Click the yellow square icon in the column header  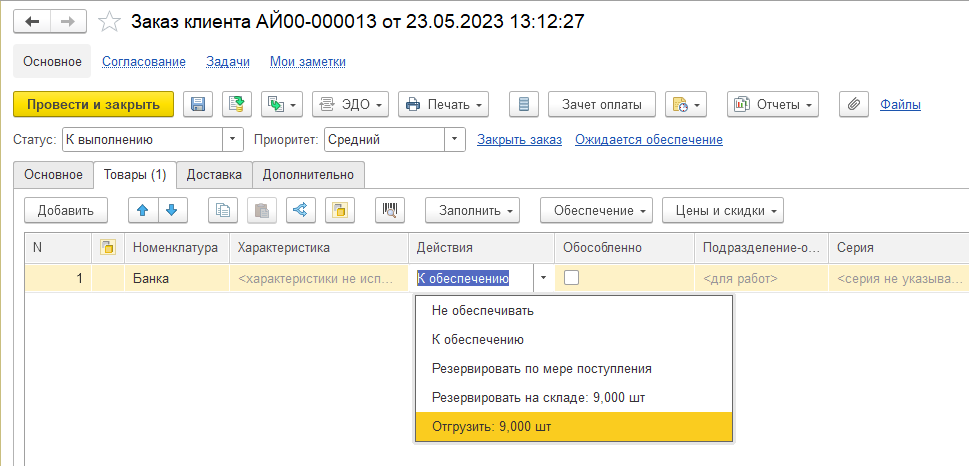108,248
